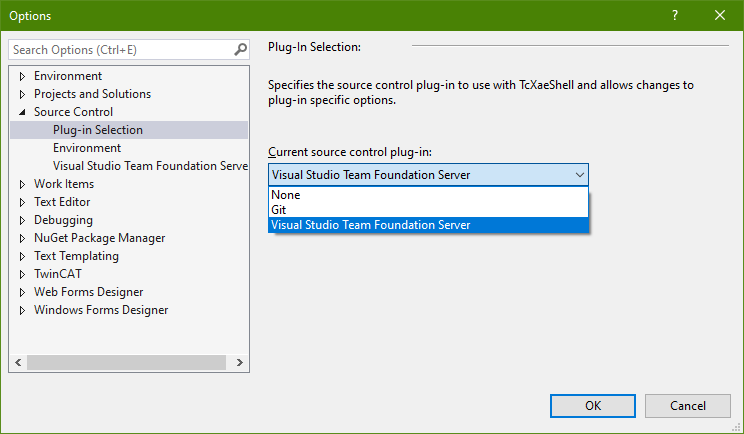
Task: Select Debugging label
Action: (x=64, y=220)
